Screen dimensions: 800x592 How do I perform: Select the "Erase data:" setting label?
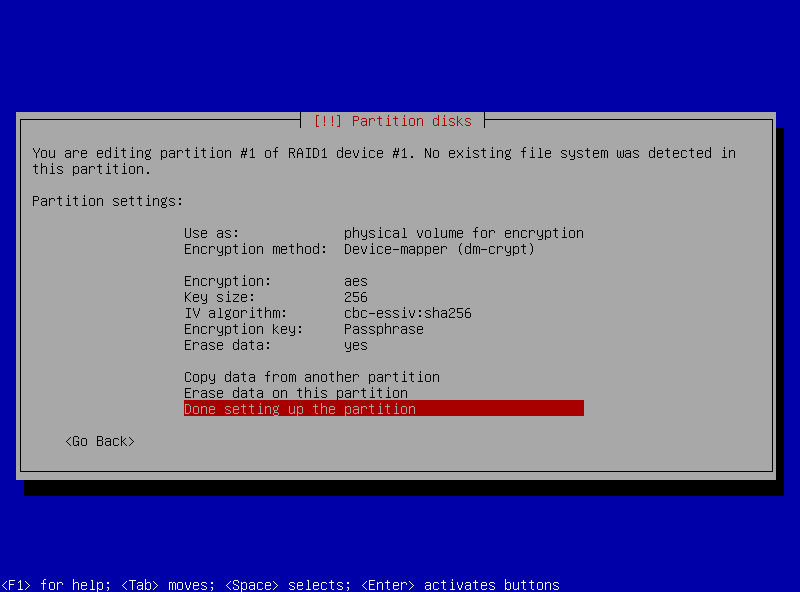227,345
